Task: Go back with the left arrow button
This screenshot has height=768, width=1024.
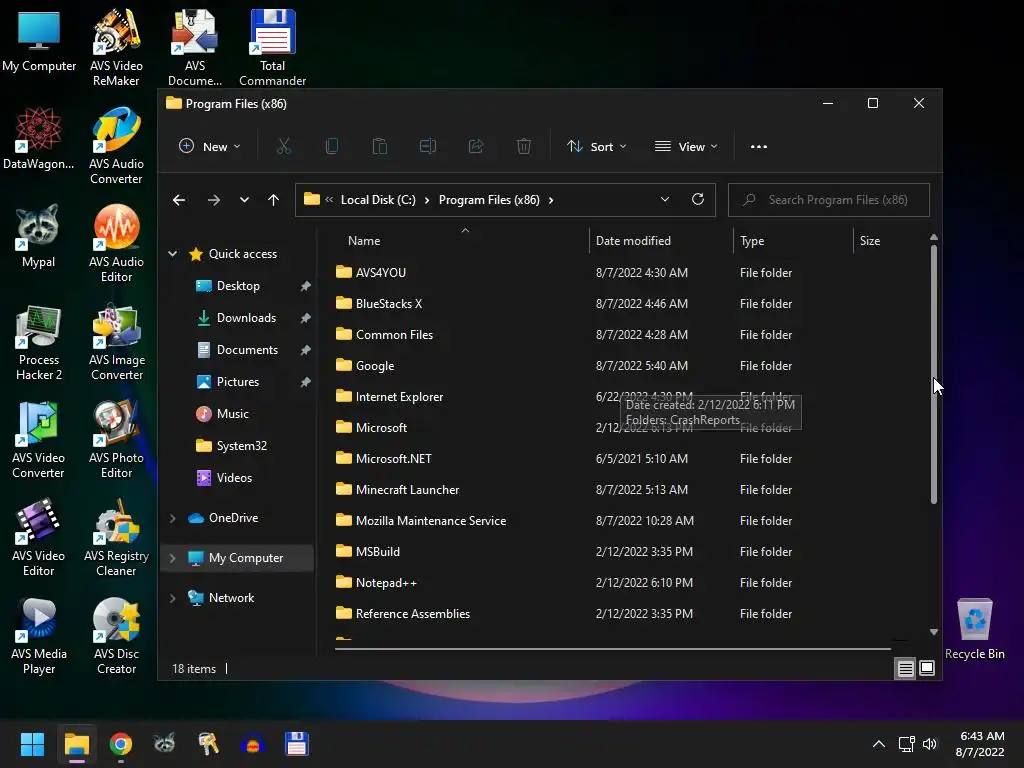Action: coord(179,200)
